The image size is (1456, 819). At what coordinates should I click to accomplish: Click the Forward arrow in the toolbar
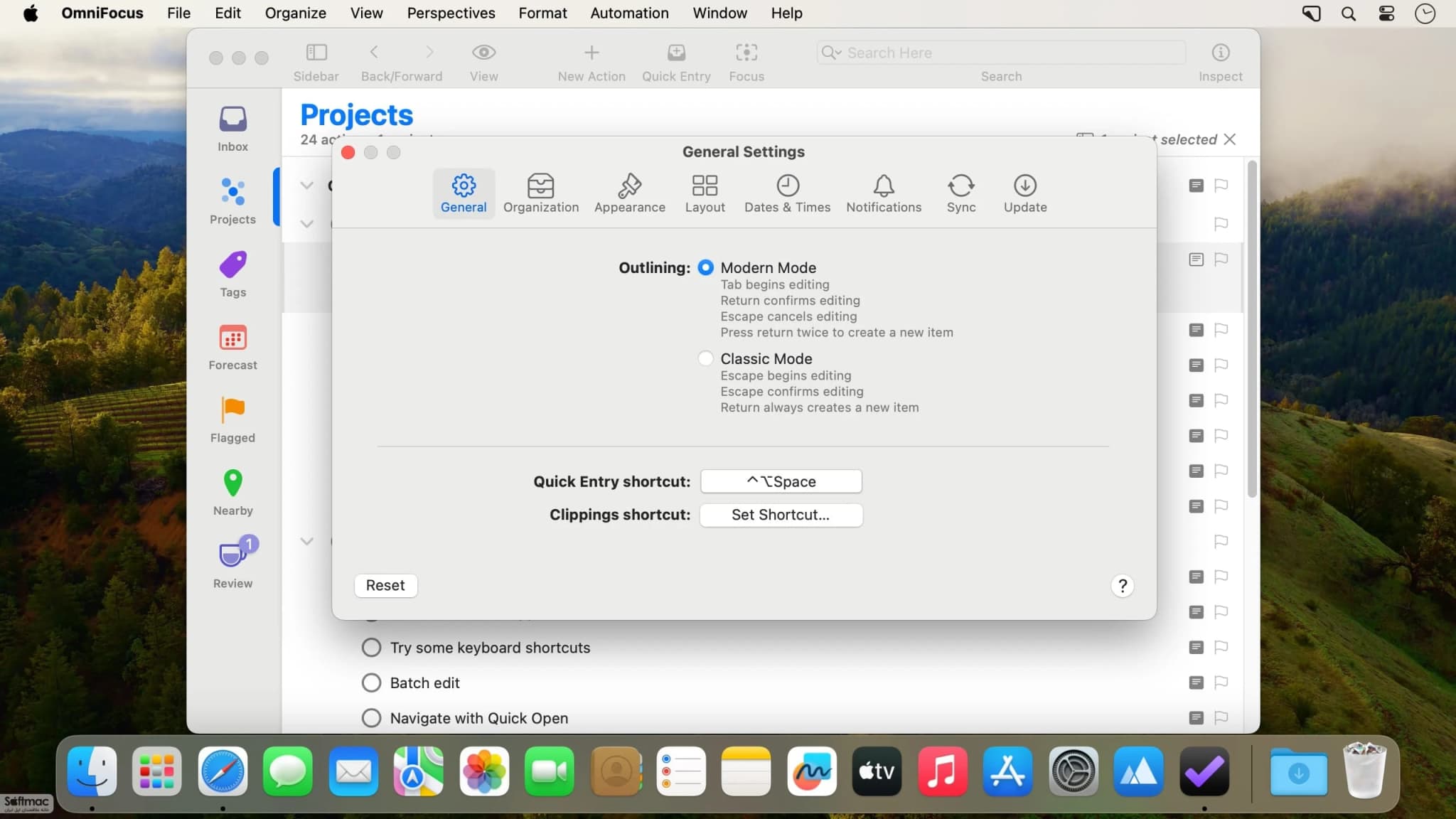pyautogui.click(x=429, y=52)
